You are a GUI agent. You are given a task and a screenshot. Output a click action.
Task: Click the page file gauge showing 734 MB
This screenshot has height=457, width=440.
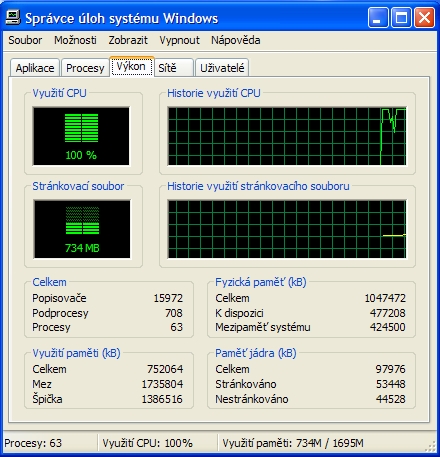[82, 229]
